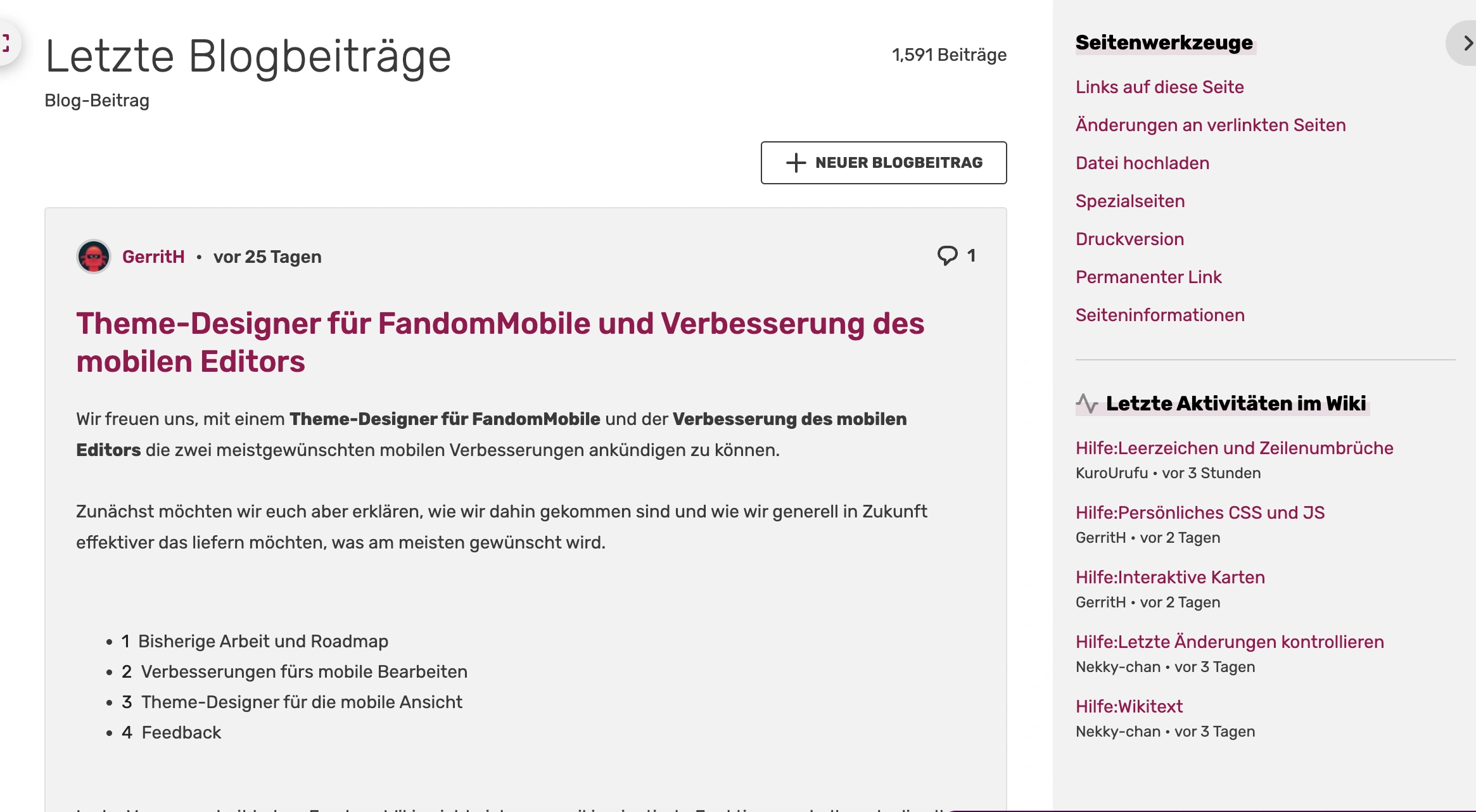This screenshot has width=1476, height=812.
Task: Click Datei hochladen link
Action: [1142, 163]
